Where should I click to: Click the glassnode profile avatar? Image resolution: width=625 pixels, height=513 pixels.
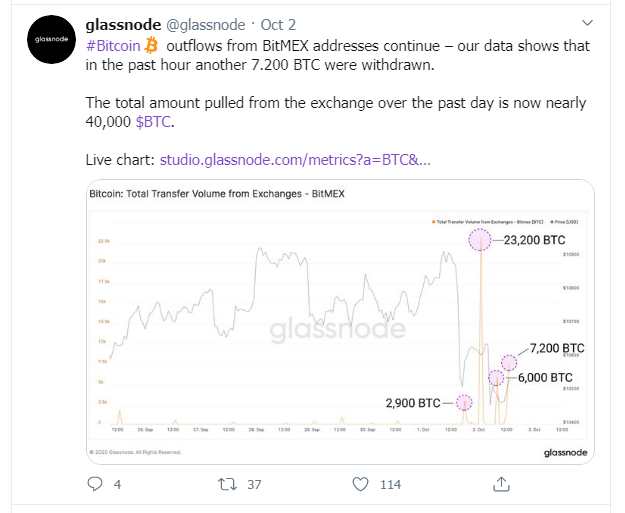pos(47,41)
